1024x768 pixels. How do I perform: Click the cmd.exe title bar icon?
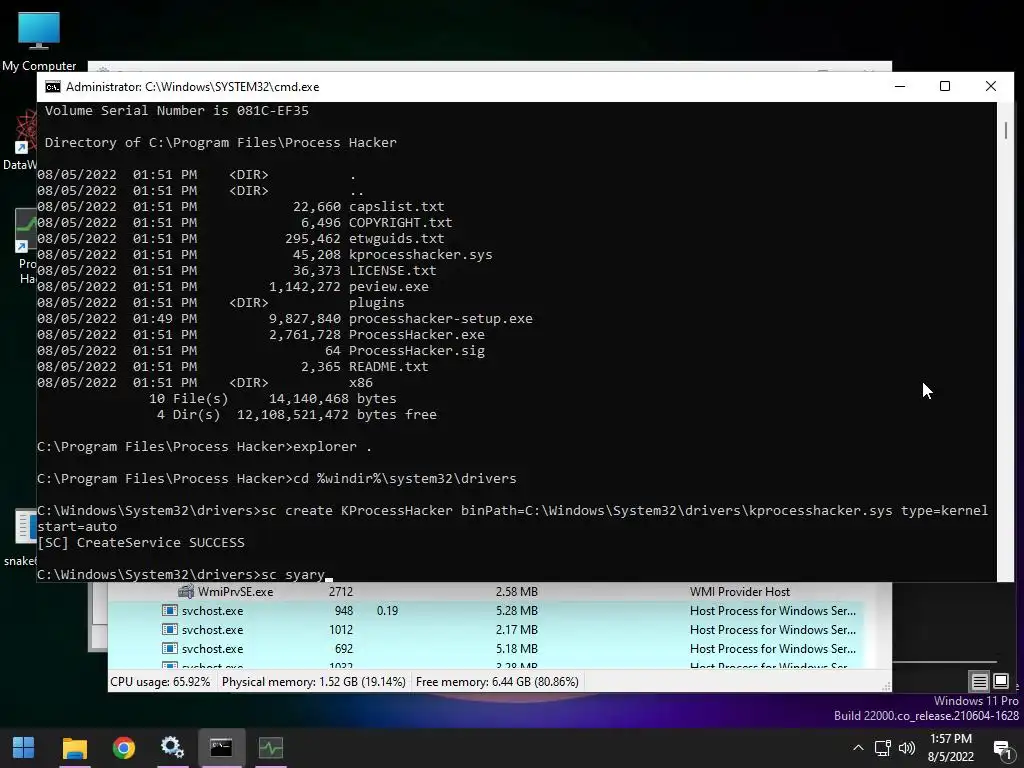point(53,87)
